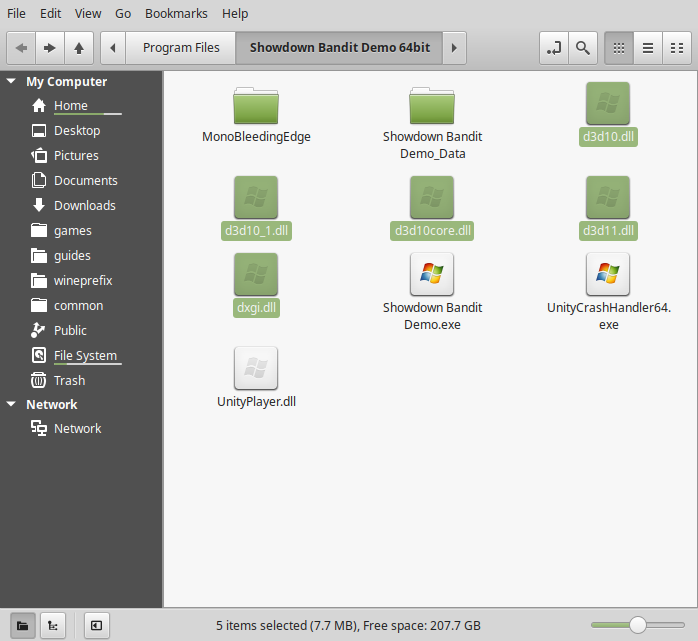Open the Go menu

123,14
